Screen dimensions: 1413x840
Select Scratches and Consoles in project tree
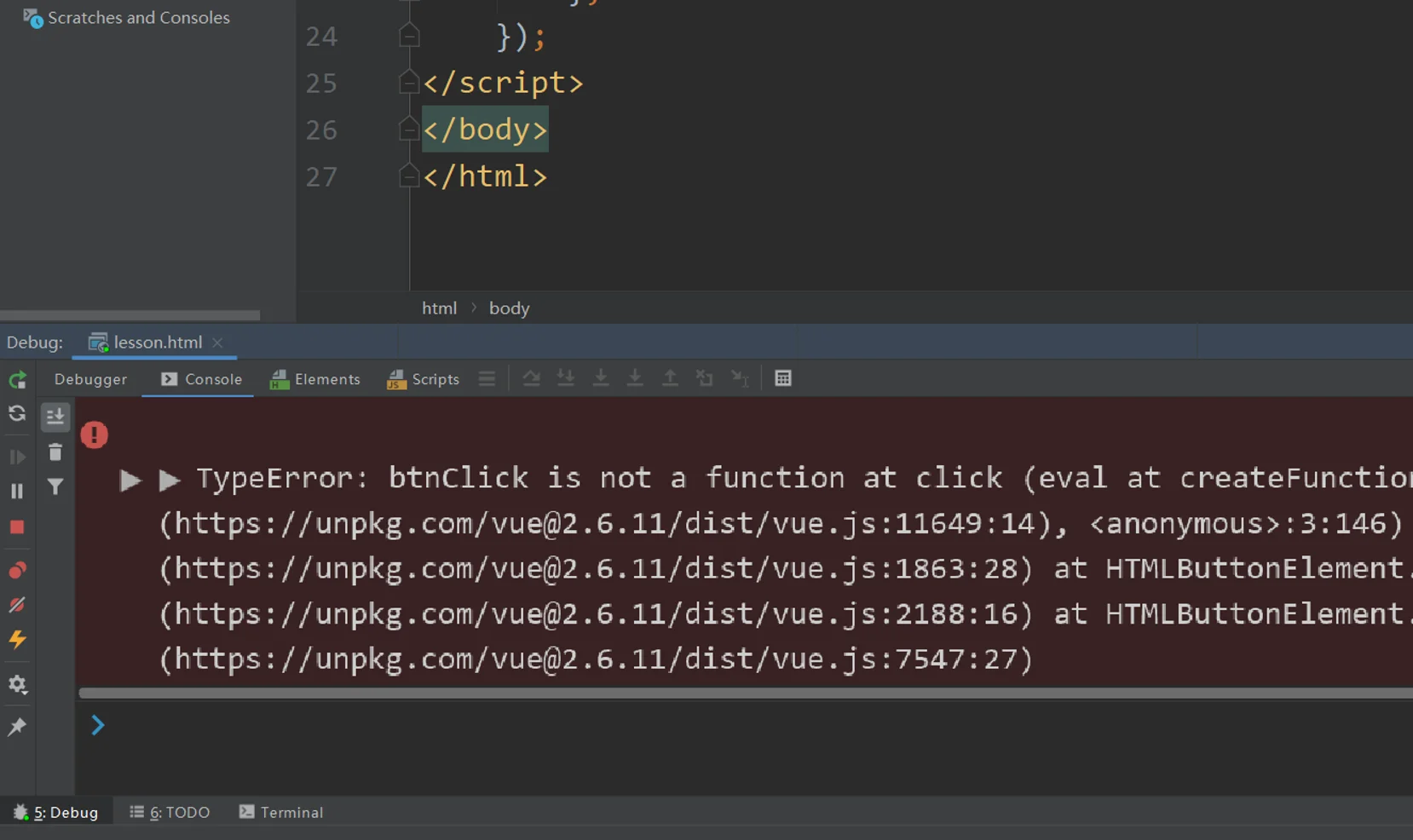(x=138, y=18)
